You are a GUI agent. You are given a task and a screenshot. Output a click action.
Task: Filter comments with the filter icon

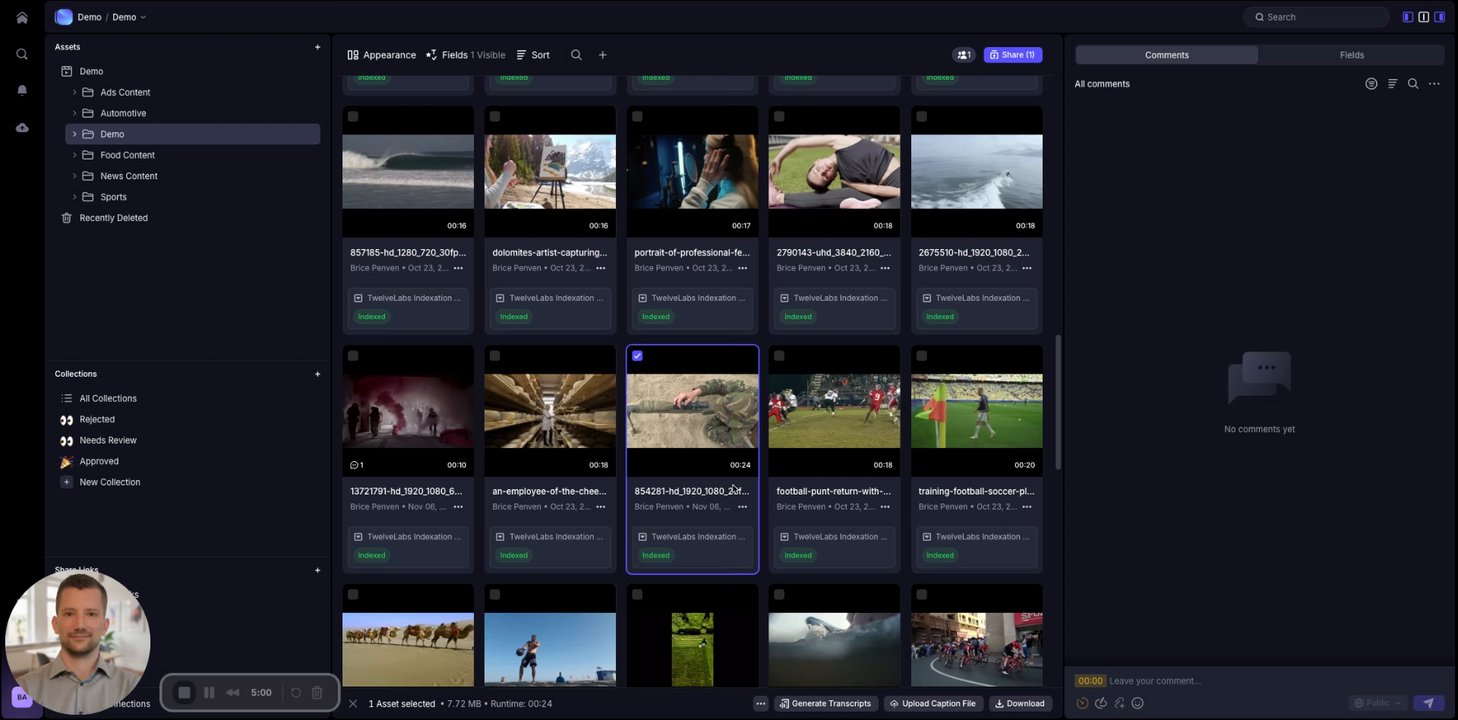pos(1372,84)
